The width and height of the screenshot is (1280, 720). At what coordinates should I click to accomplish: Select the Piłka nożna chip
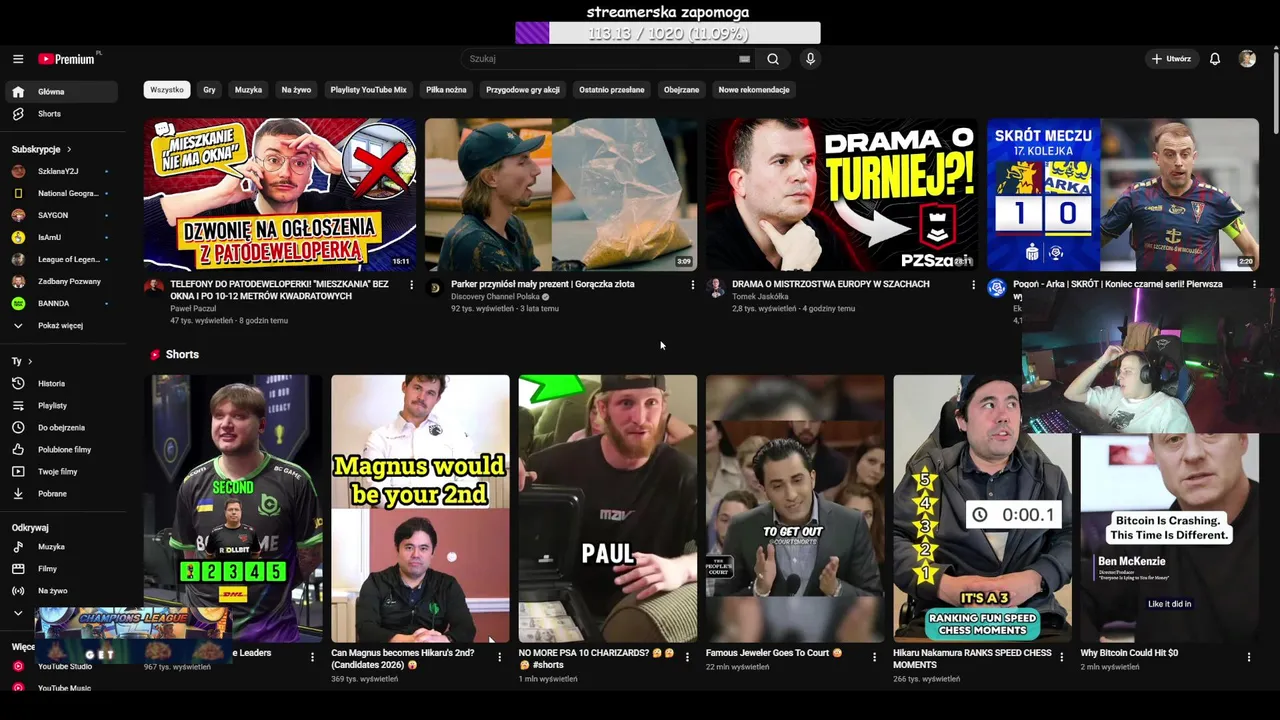pyautogui.click(x=446, y=90)
